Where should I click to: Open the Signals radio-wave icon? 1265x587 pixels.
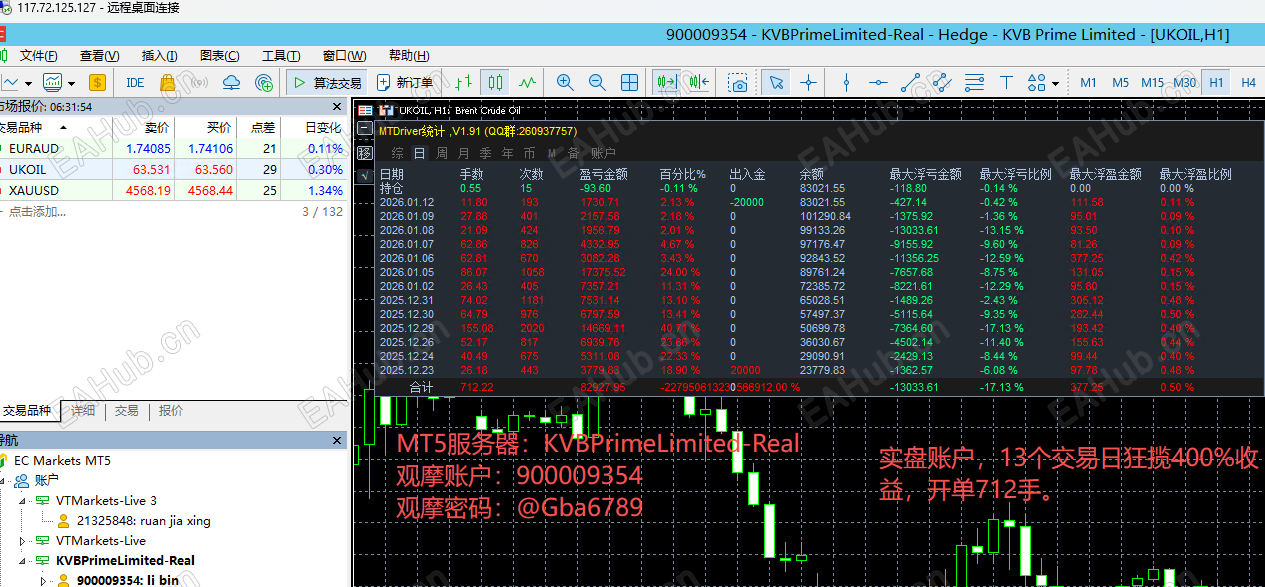pos(199,82)
